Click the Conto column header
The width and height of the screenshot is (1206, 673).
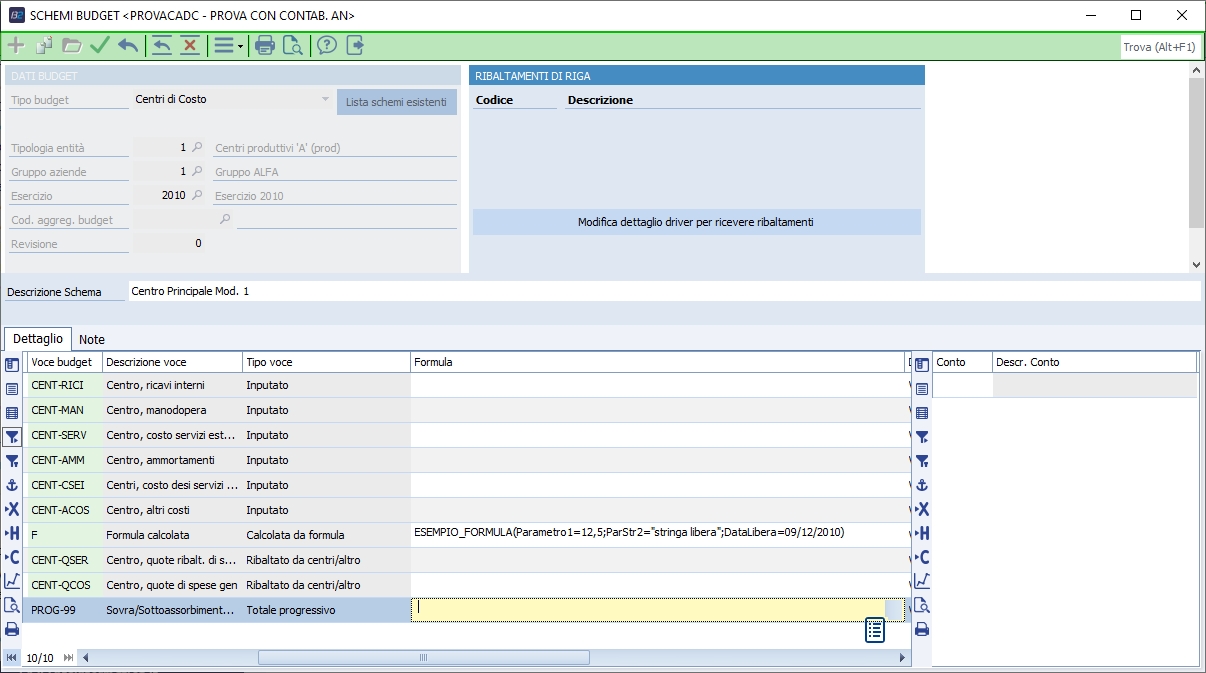[962, 362]
